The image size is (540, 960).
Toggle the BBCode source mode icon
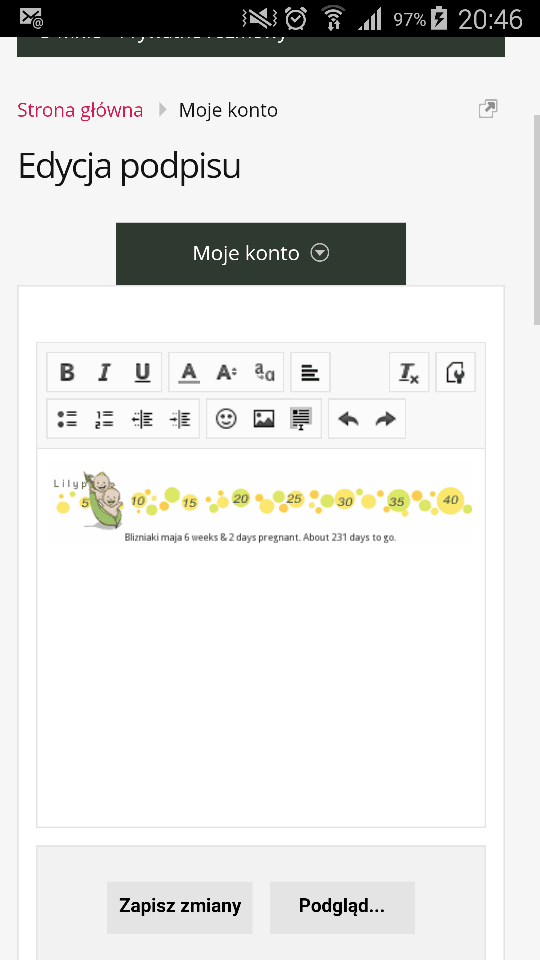coord(456,372)
